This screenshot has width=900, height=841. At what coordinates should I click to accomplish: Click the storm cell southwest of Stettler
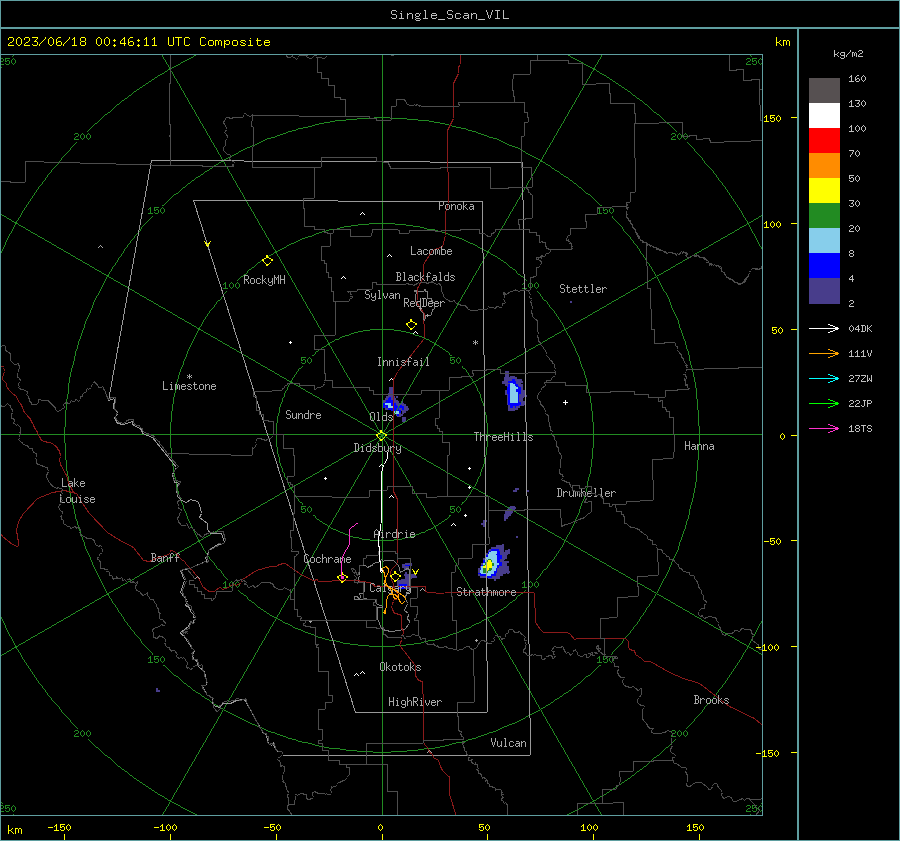(x=514, y=391)
